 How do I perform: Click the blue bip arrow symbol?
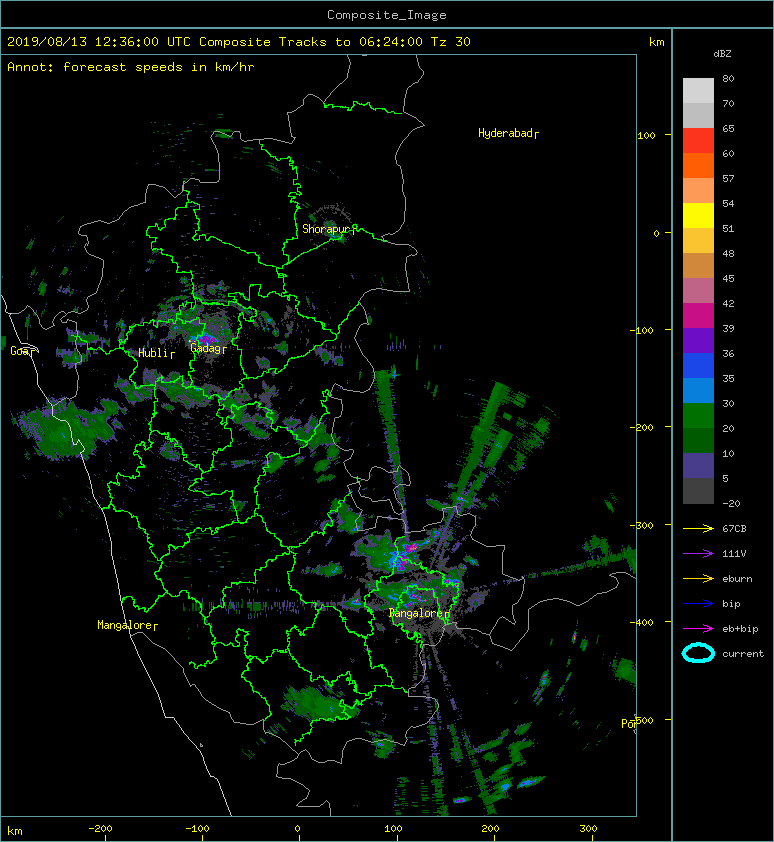point(698,604)
